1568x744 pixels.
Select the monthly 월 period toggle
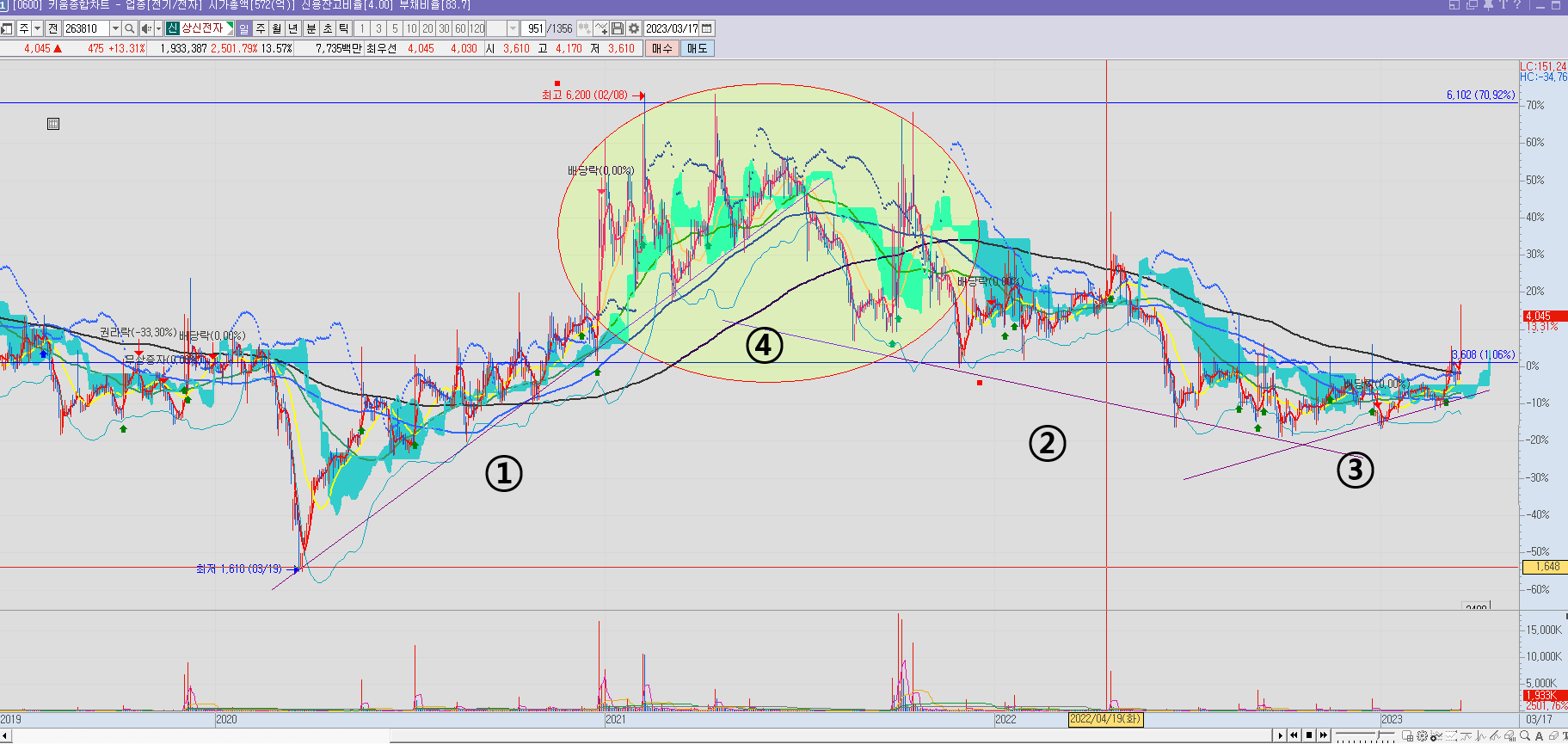277,28
